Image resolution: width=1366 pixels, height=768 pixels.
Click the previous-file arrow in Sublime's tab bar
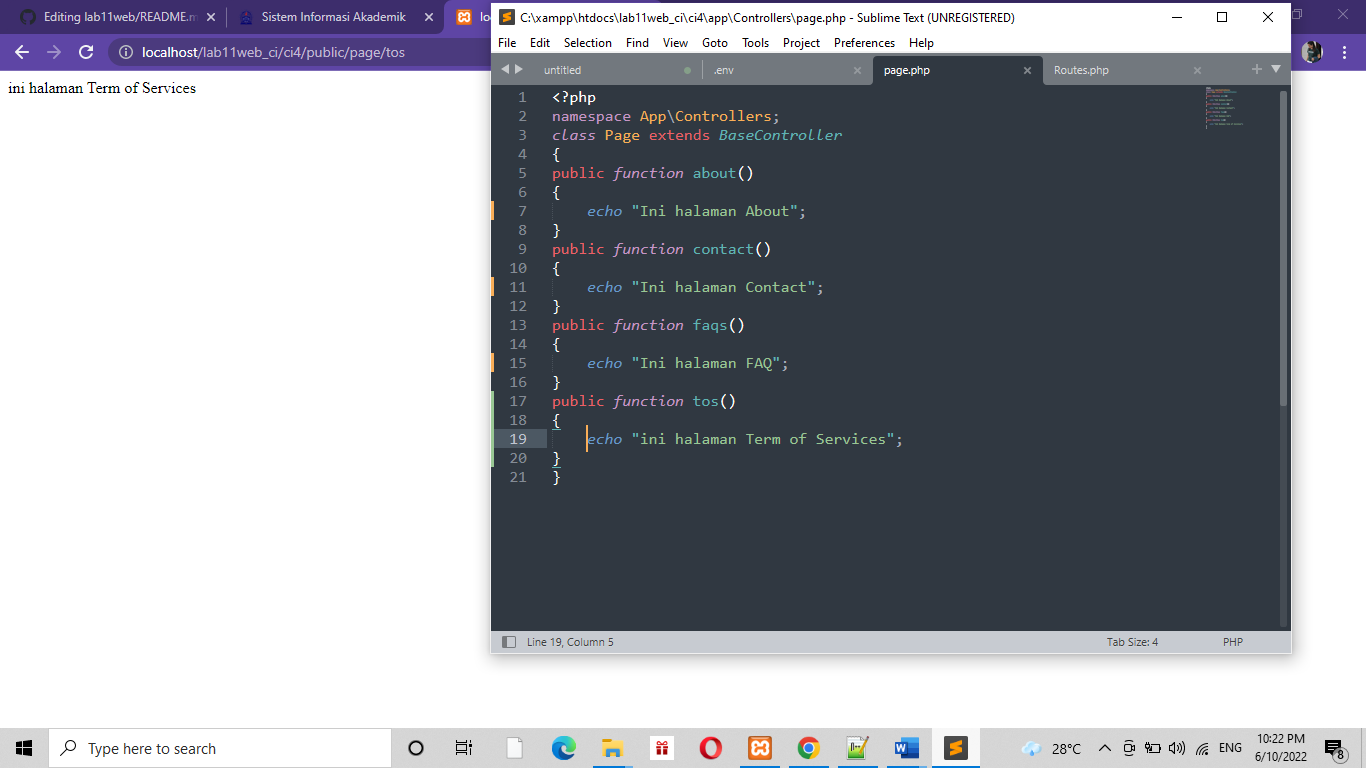click(x=505, y=69)
